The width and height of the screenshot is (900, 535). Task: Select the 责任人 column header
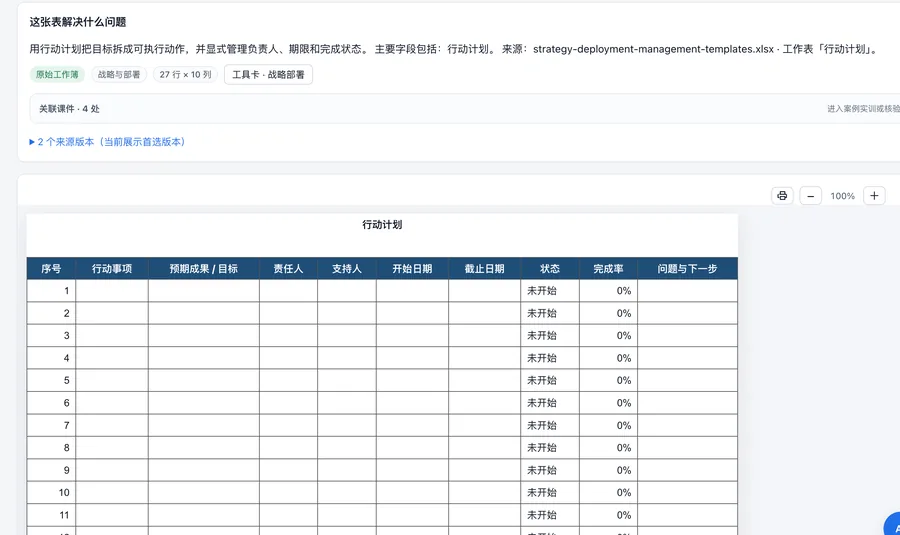288,269
